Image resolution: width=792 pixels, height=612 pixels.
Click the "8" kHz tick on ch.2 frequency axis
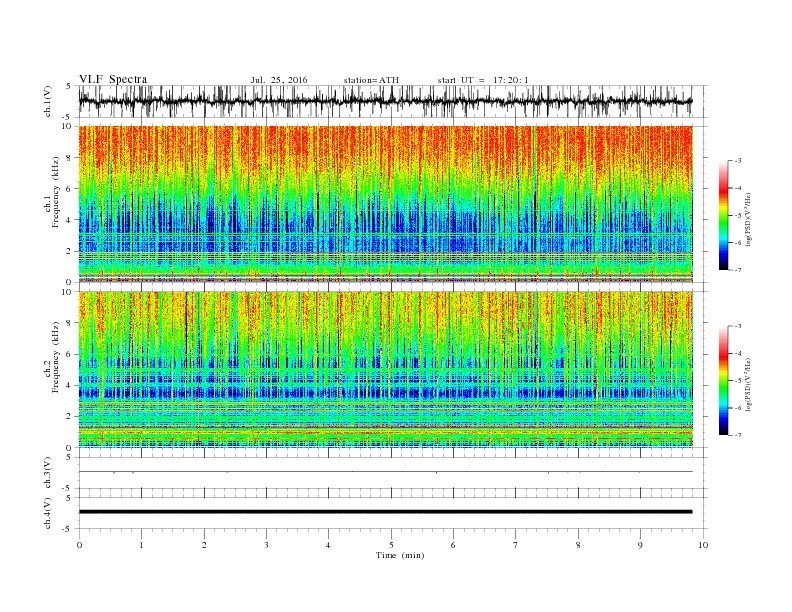click(x=69, y=323)
